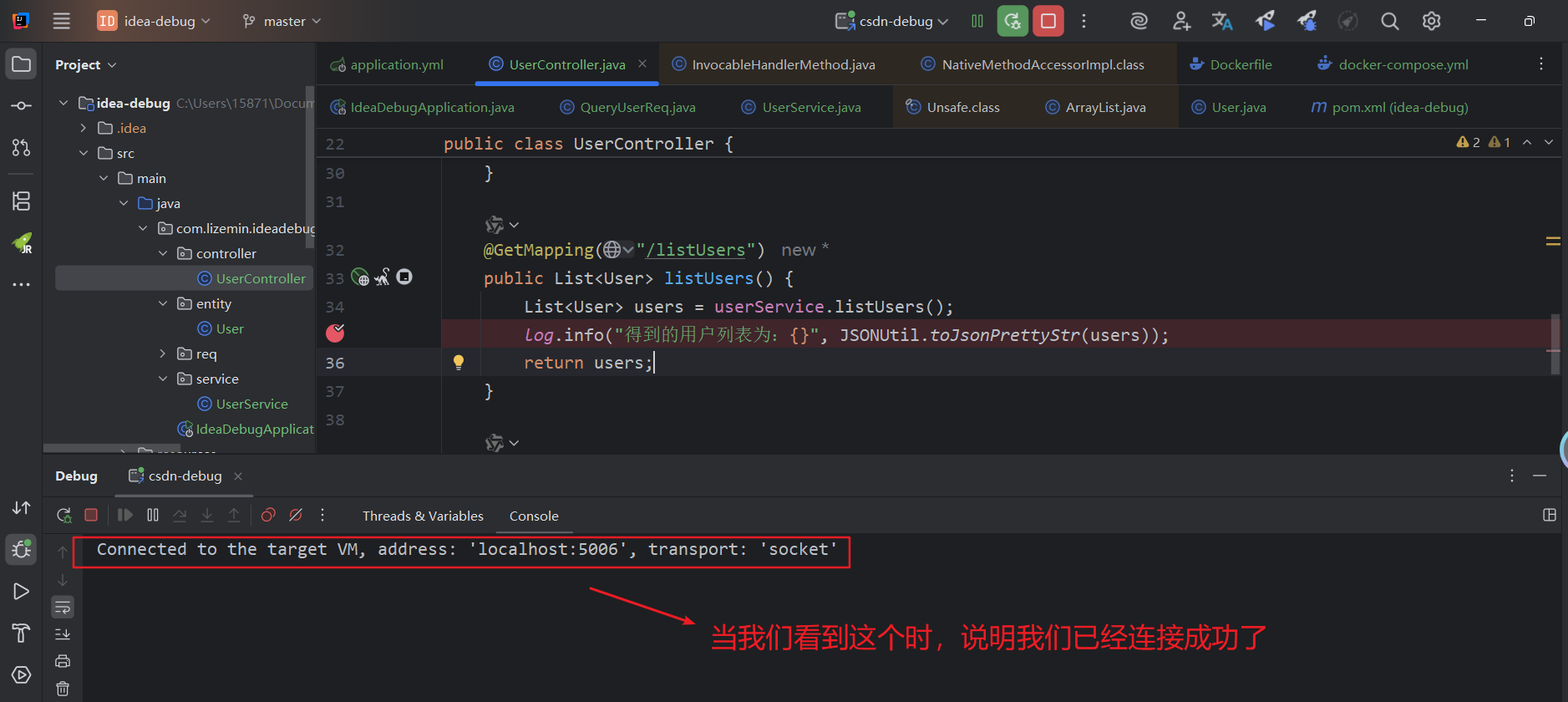Open IDE settings gear
The width and height of the screenshot is (1568, 702).
[1432, 21]
